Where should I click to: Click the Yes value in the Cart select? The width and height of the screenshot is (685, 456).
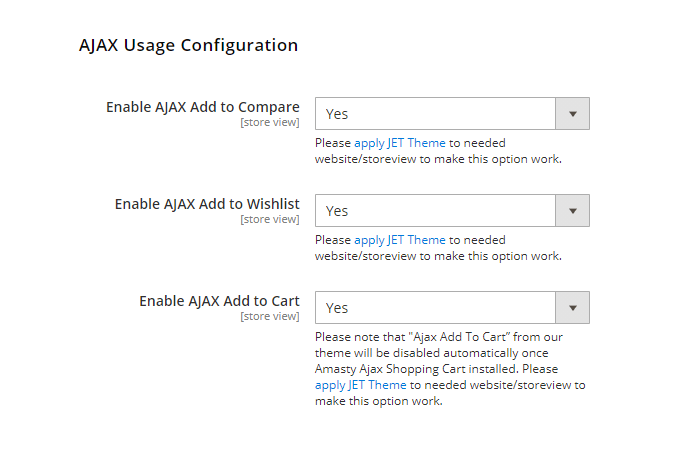[337, 308]
